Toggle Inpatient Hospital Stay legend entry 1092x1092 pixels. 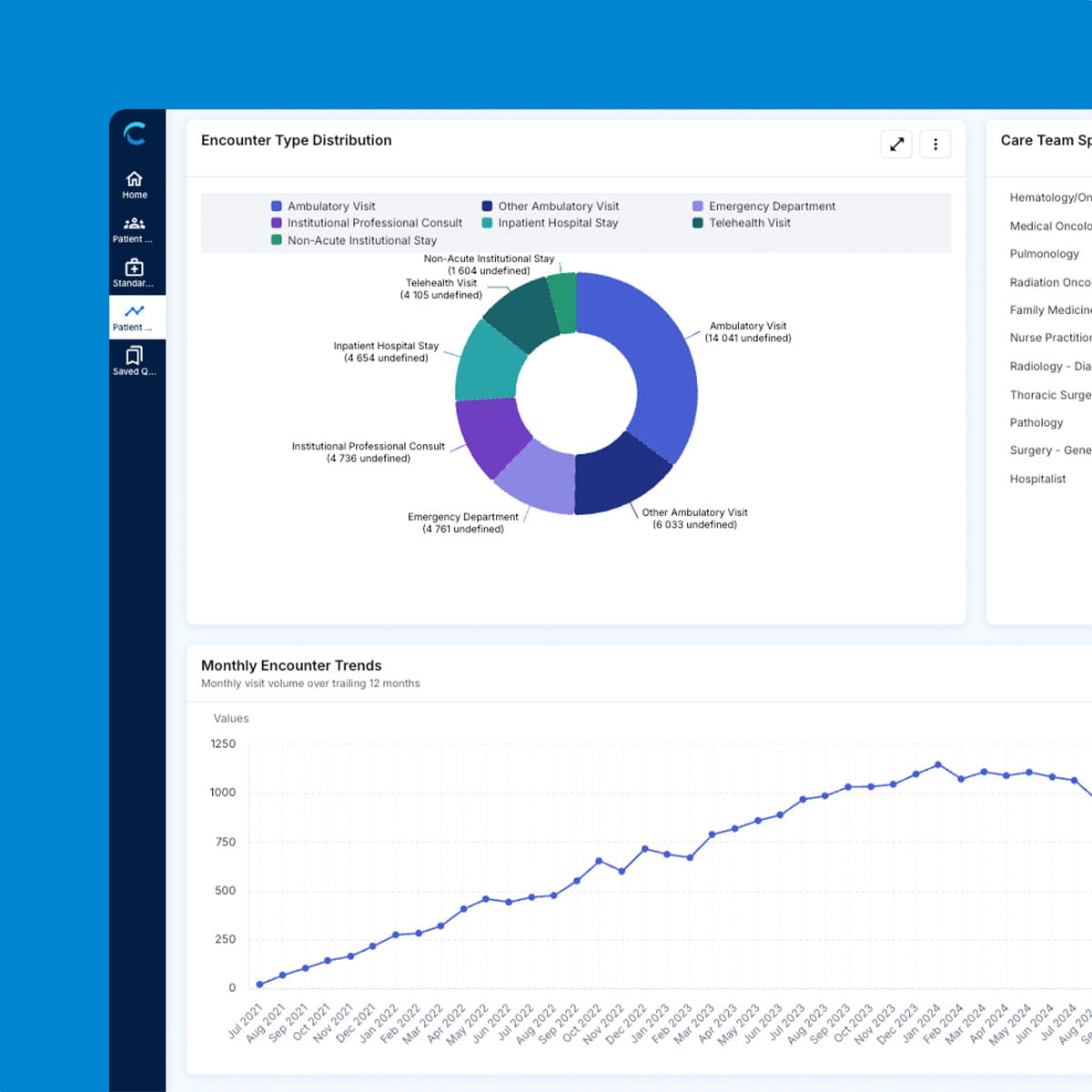(551, 223)
